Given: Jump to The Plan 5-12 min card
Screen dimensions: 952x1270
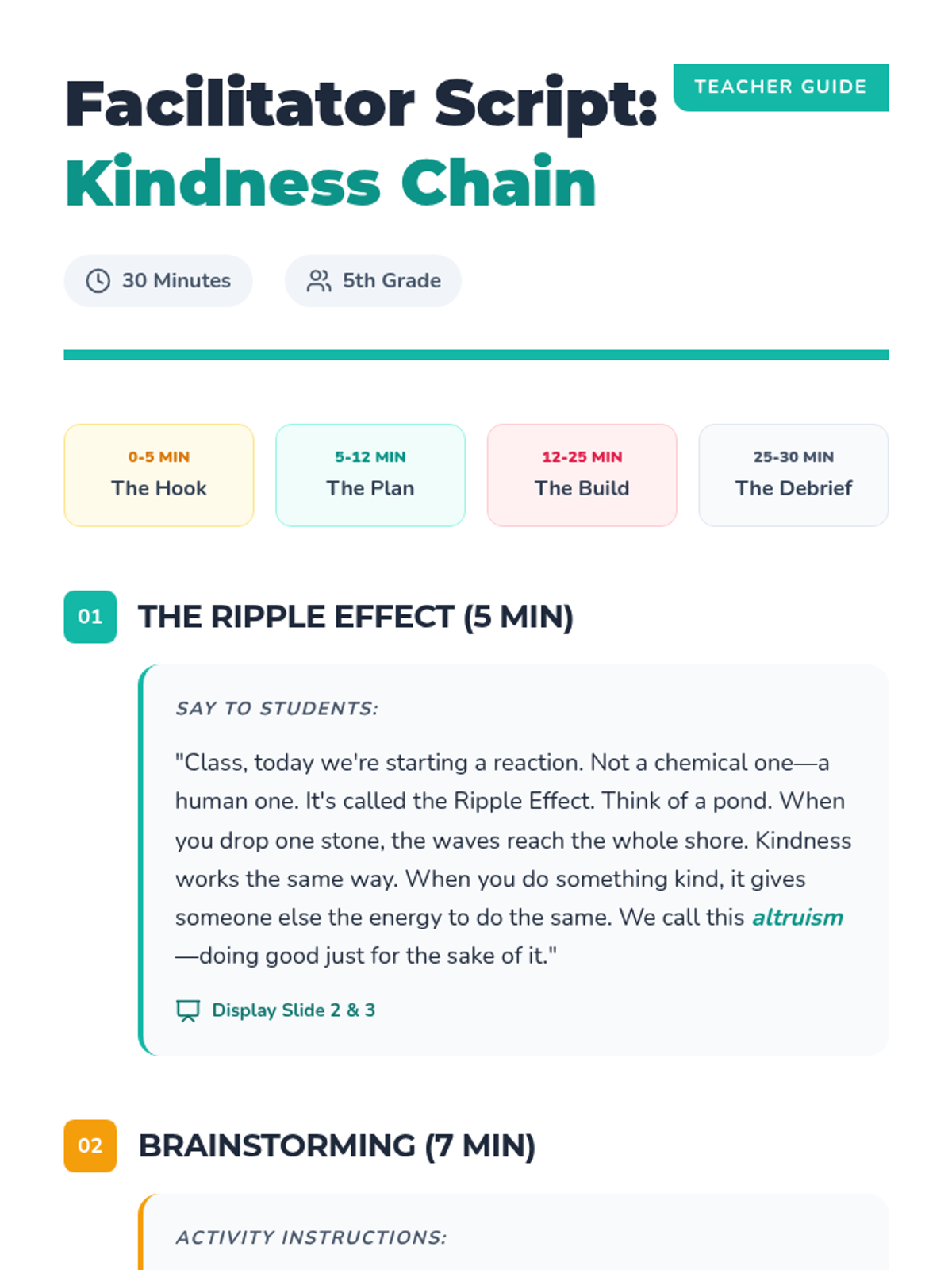Looking at the screenshot, I should pos(370,475).
